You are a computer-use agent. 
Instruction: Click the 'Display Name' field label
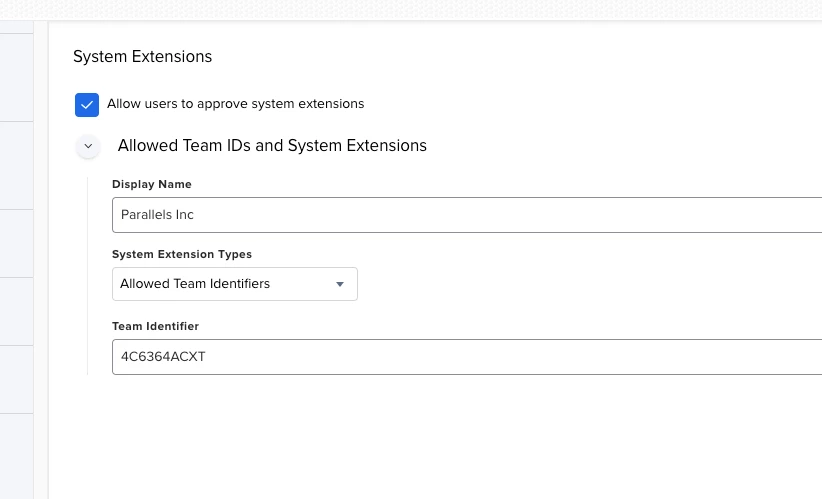coord(152,185)
